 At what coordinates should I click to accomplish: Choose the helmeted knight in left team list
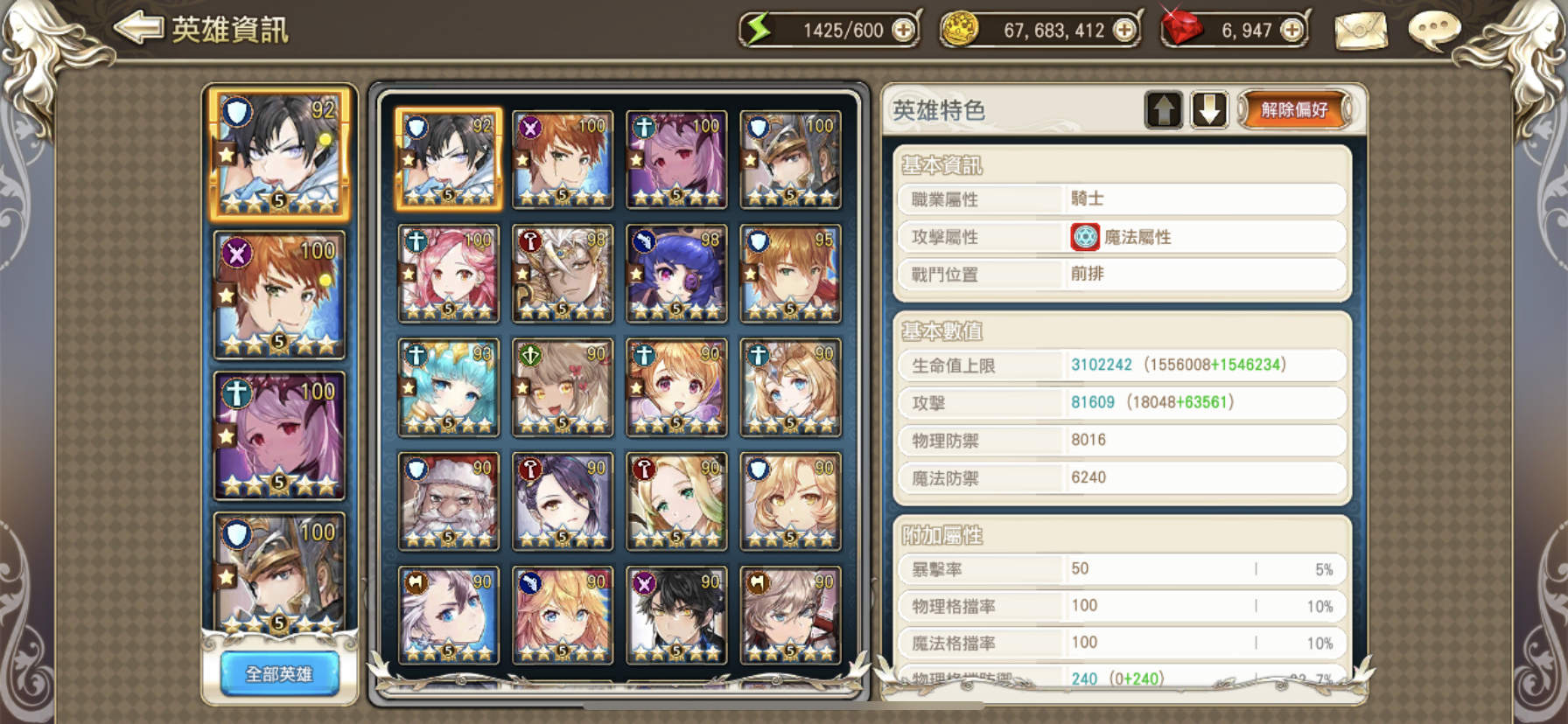[279, 572]
